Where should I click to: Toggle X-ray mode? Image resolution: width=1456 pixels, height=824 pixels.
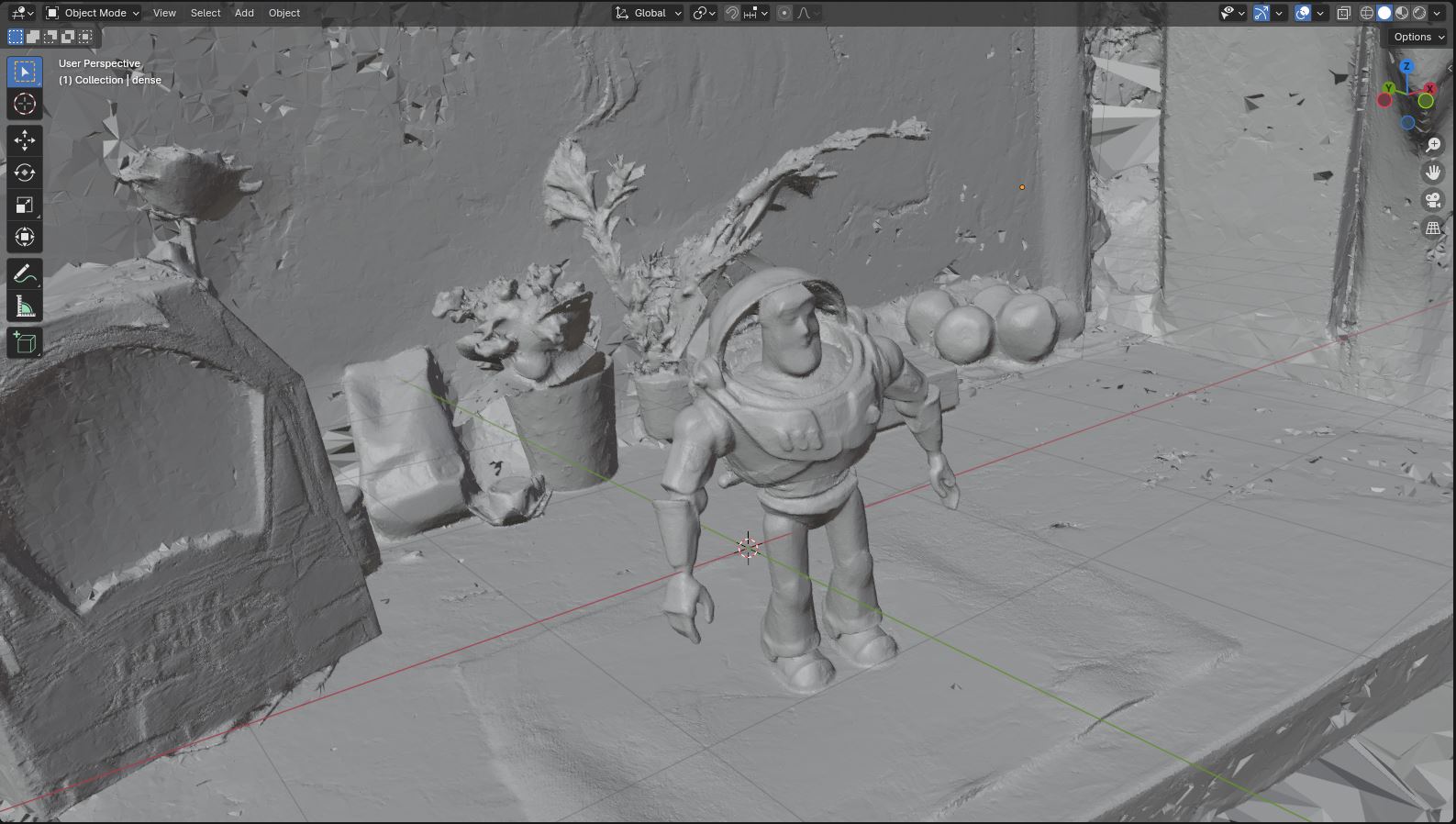pyautogui.click(x=1344, y=13)
